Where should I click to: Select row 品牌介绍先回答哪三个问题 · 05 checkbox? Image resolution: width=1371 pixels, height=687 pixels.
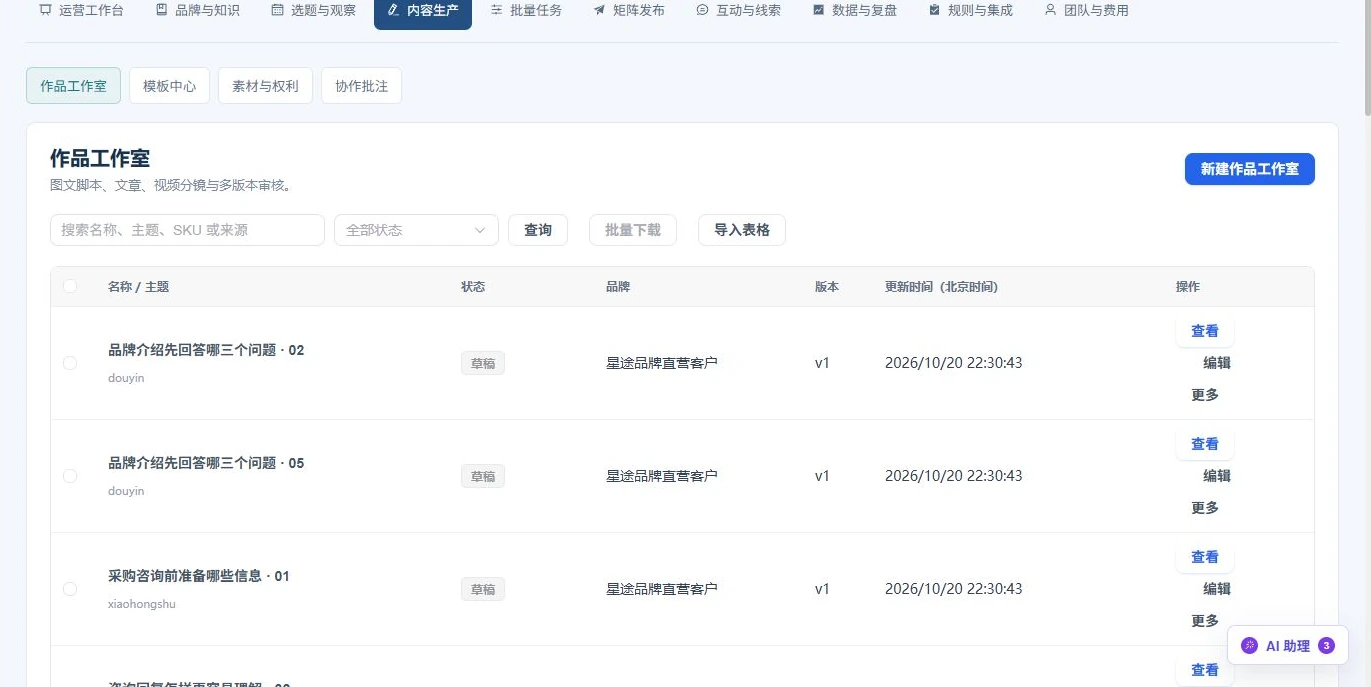pos(70,476)
